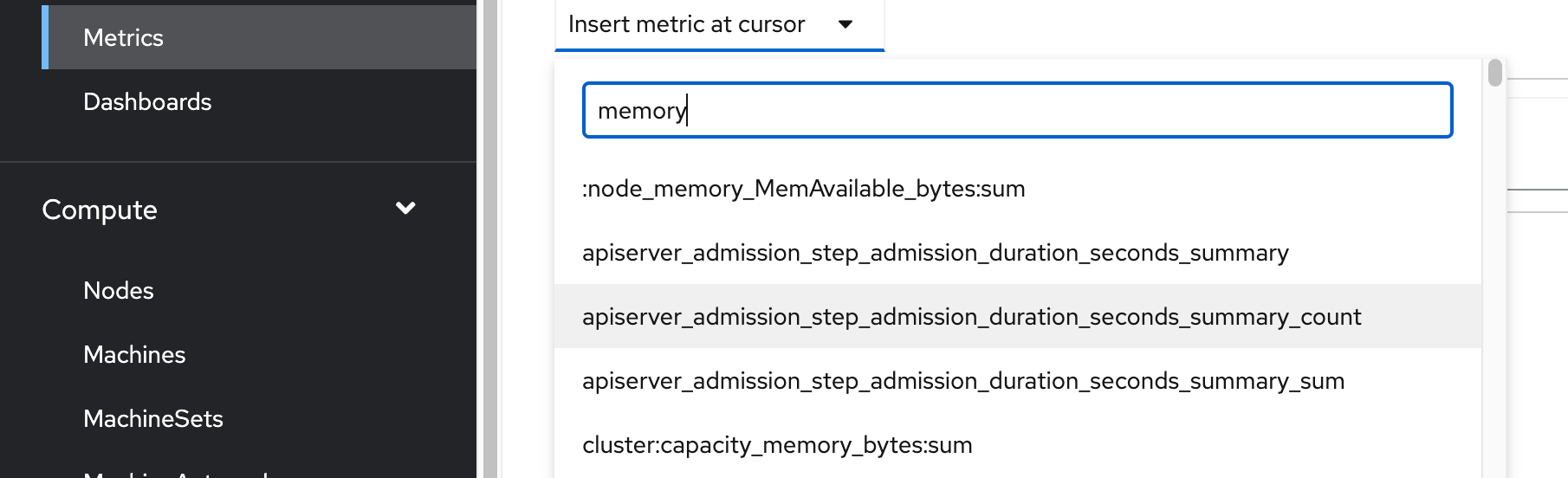Select :node_memory_MemAvailable_bytes:sum metric
Image resolution: width=1568 pixels, height=478 pixels.
(x=803, y=189)
